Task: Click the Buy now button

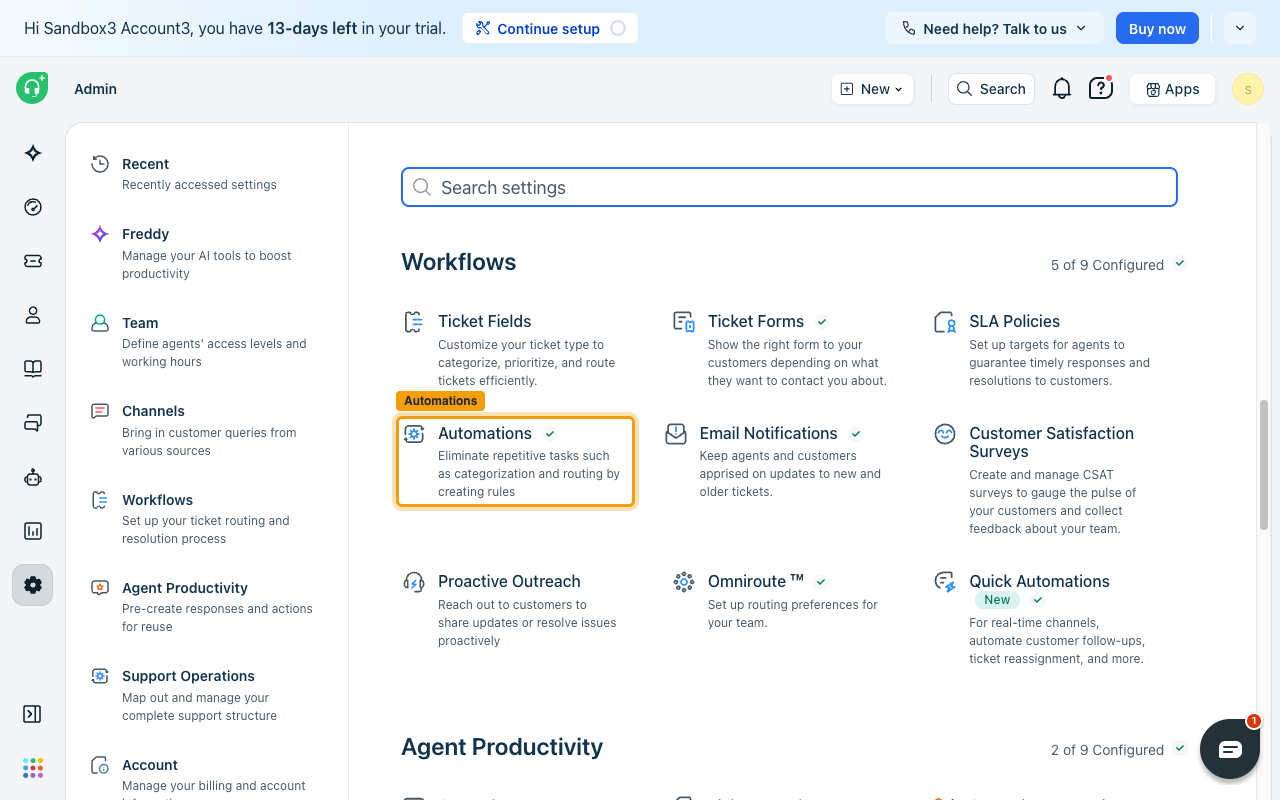Action: [x=1157, y=28]
